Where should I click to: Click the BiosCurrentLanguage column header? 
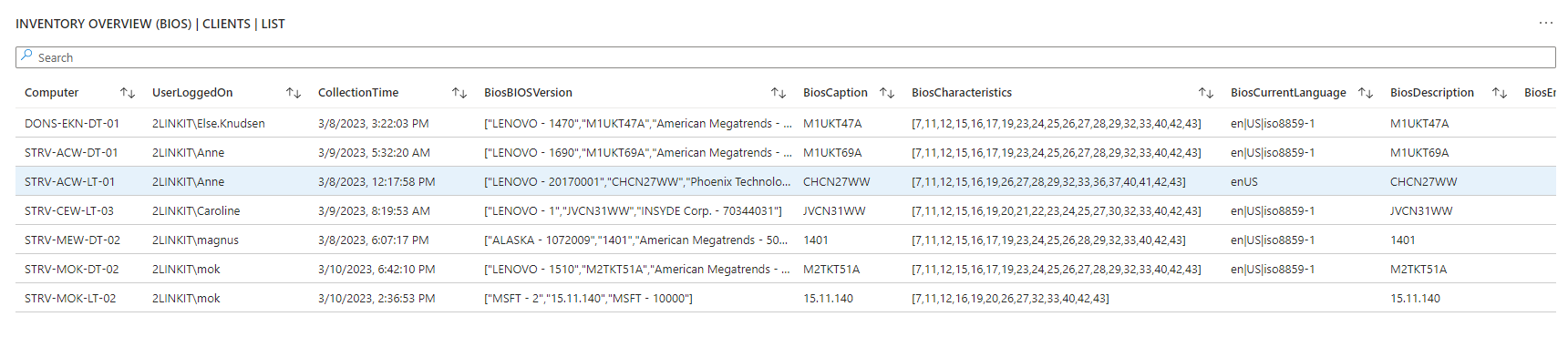point(1288,93)
